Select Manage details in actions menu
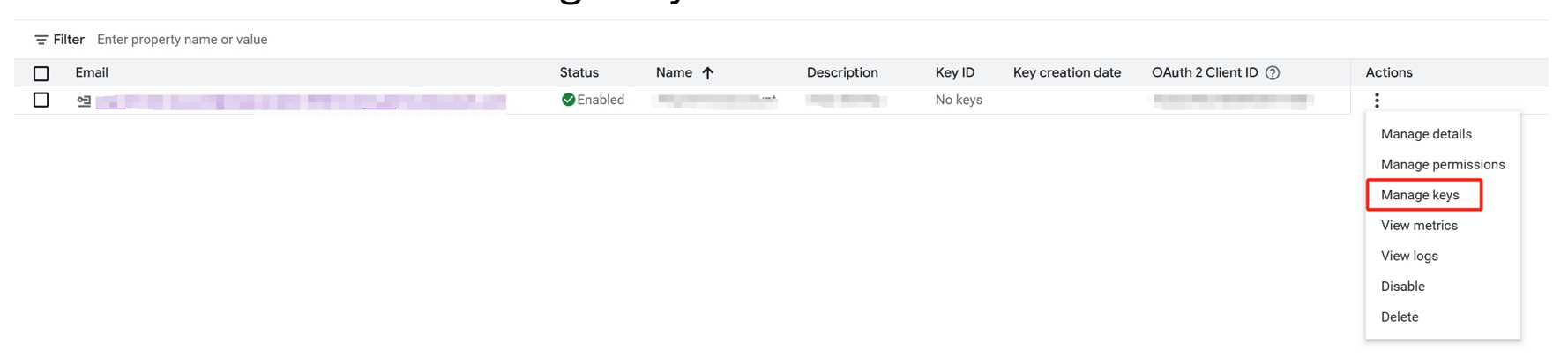The image size is (1568, 358). pos(1426,134)
